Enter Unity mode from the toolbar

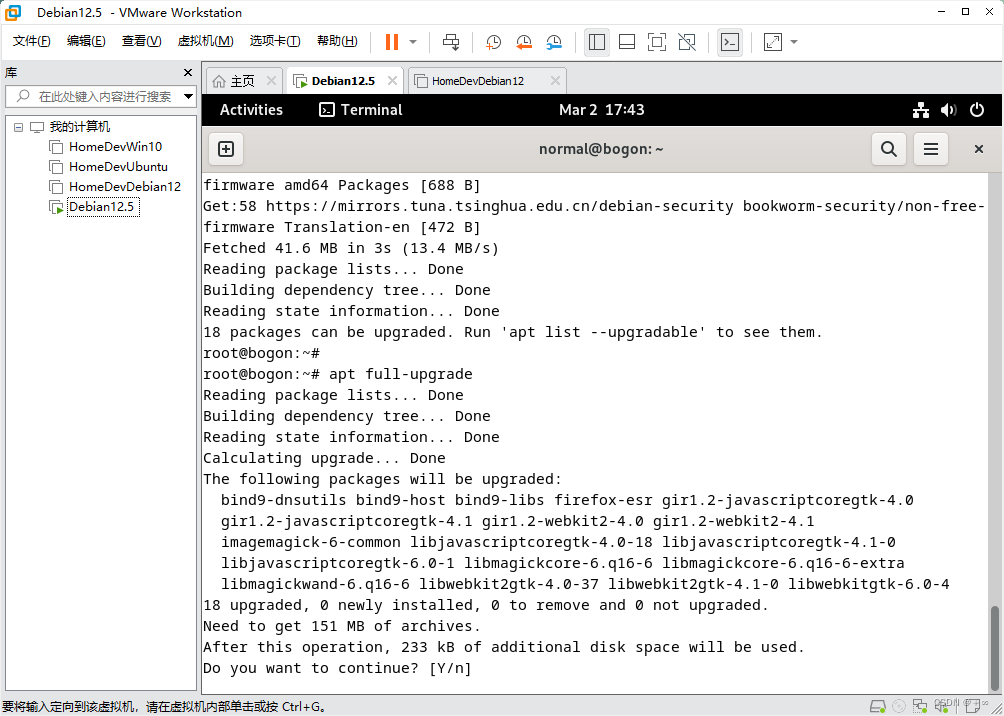pos(688,42)
